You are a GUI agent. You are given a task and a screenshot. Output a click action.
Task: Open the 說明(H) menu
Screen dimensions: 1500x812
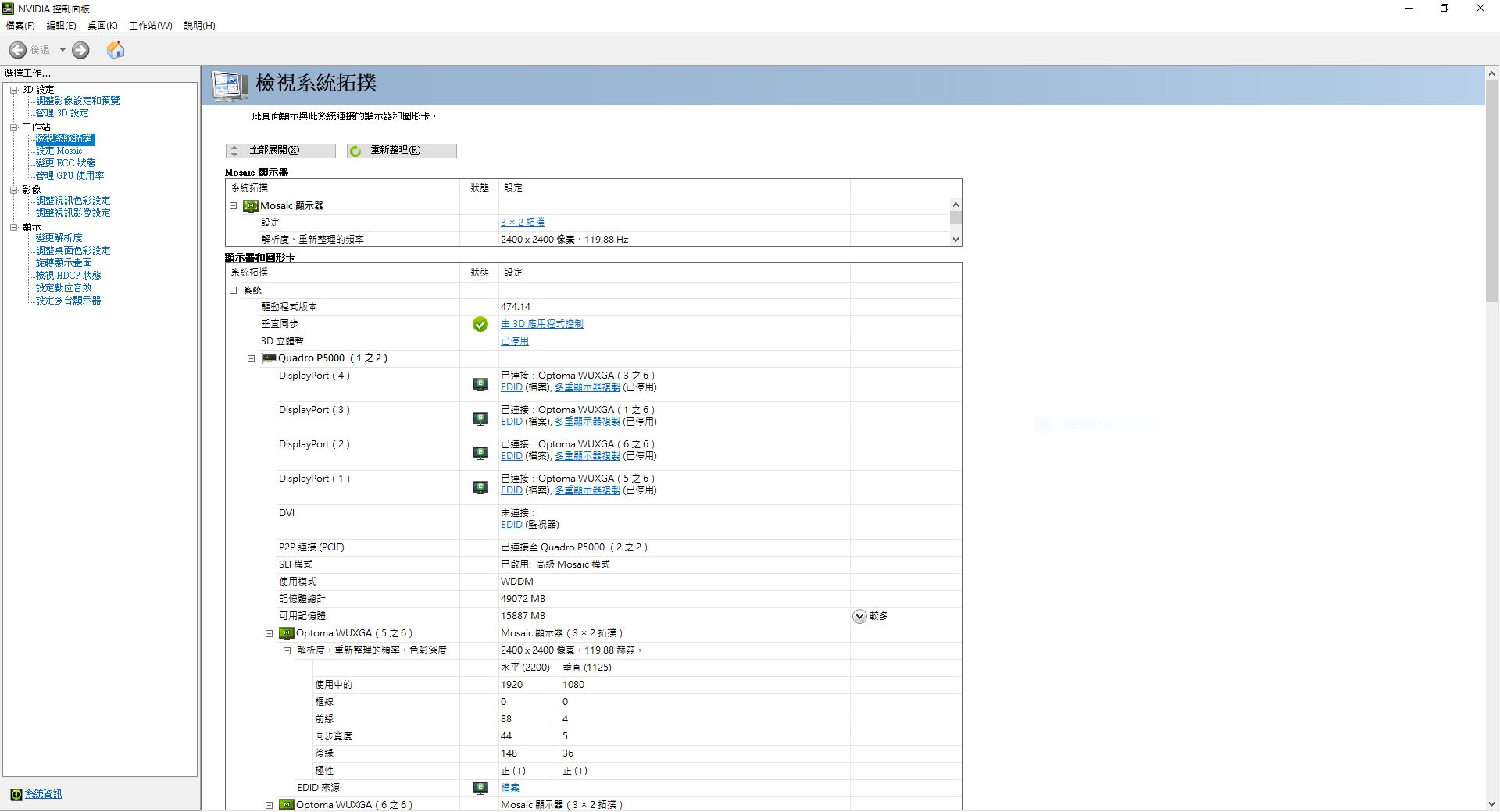[199, 26]
